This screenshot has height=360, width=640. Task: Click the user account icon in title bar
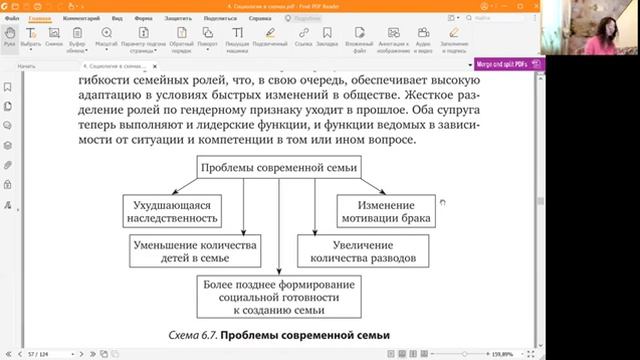pos(484,6)
